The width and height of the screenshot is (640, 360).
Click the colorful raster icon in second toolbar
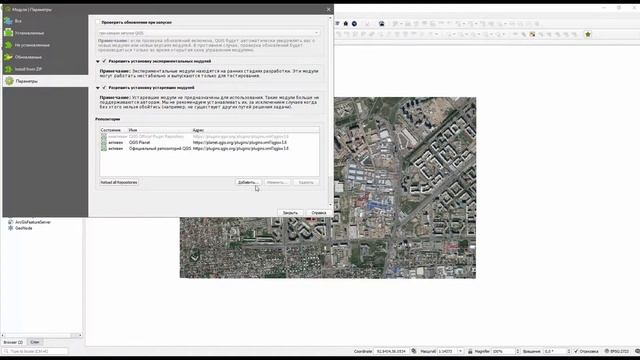click(x=532, y=35)
